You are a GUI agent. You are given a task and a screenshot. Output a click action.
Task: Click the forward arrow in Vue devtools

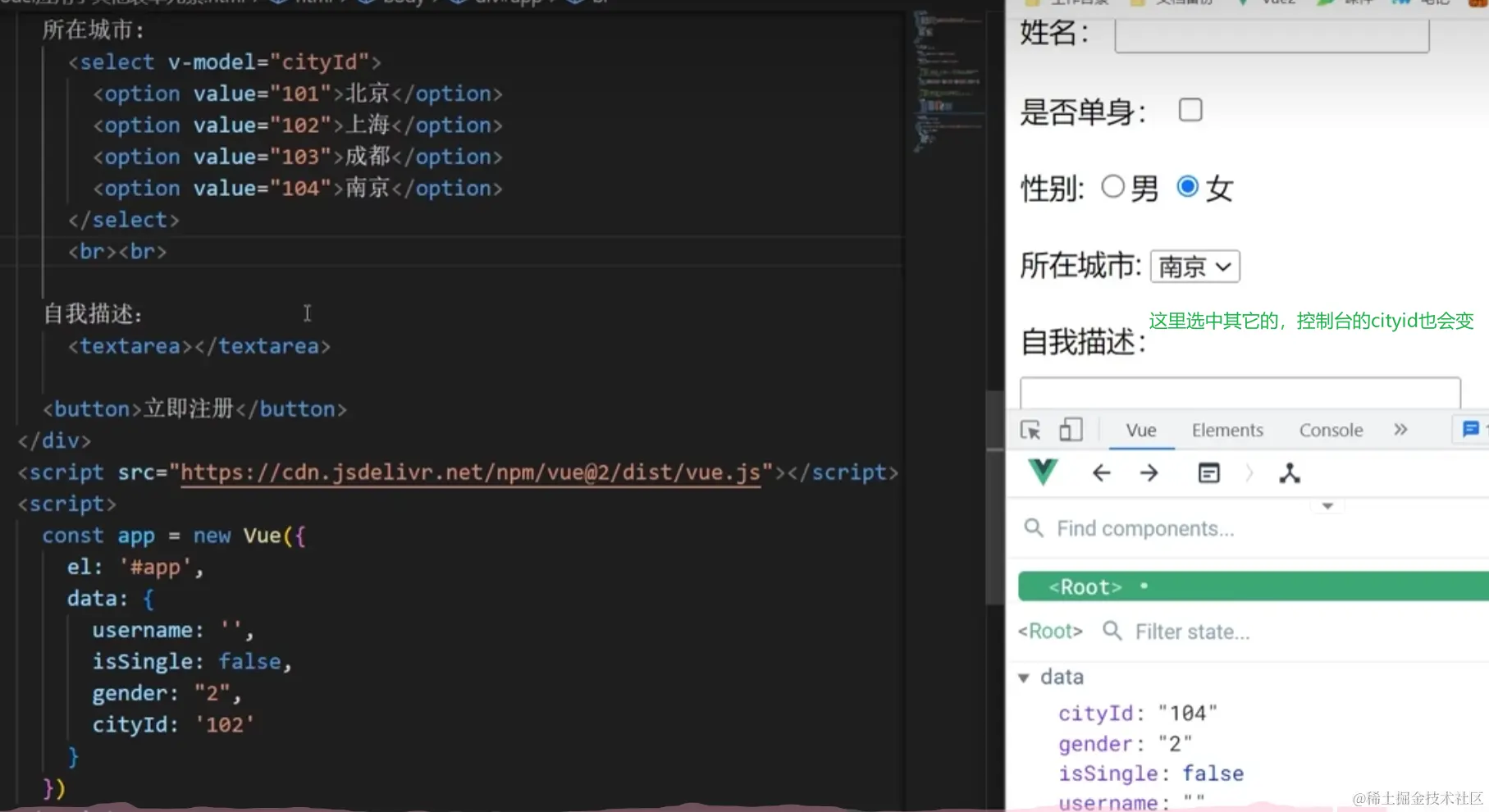pyautogui.click(x=1149, y=473)
